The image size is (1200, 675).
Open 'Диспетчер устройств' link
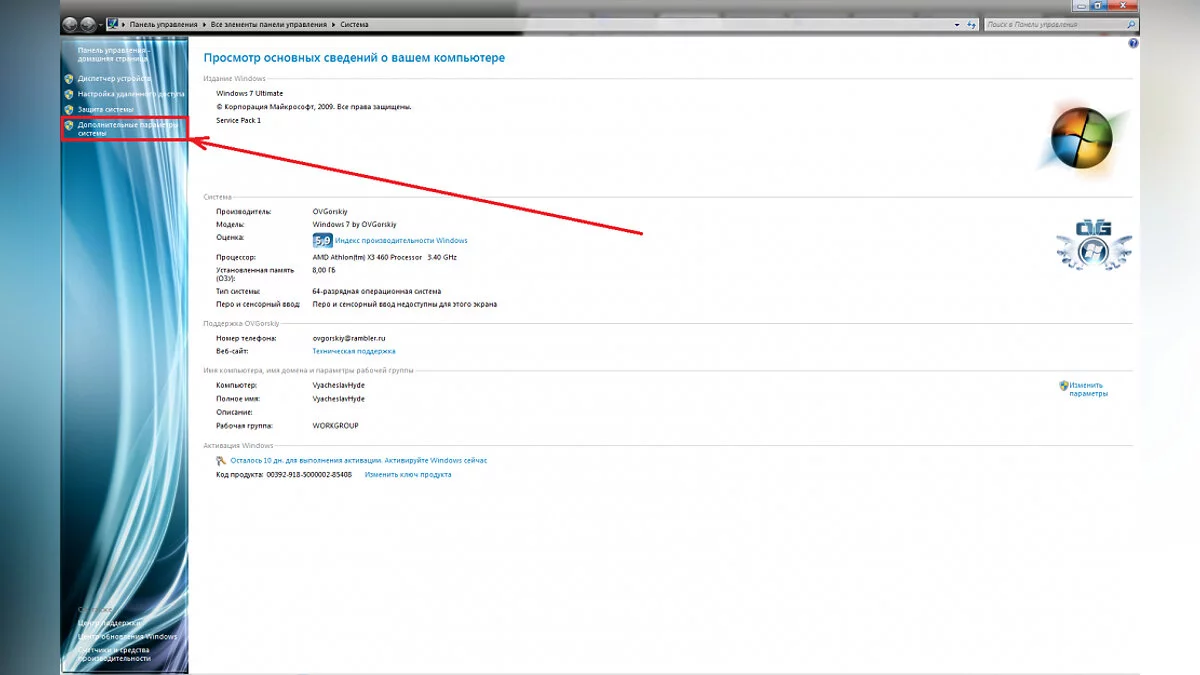[x=114, y=78]
